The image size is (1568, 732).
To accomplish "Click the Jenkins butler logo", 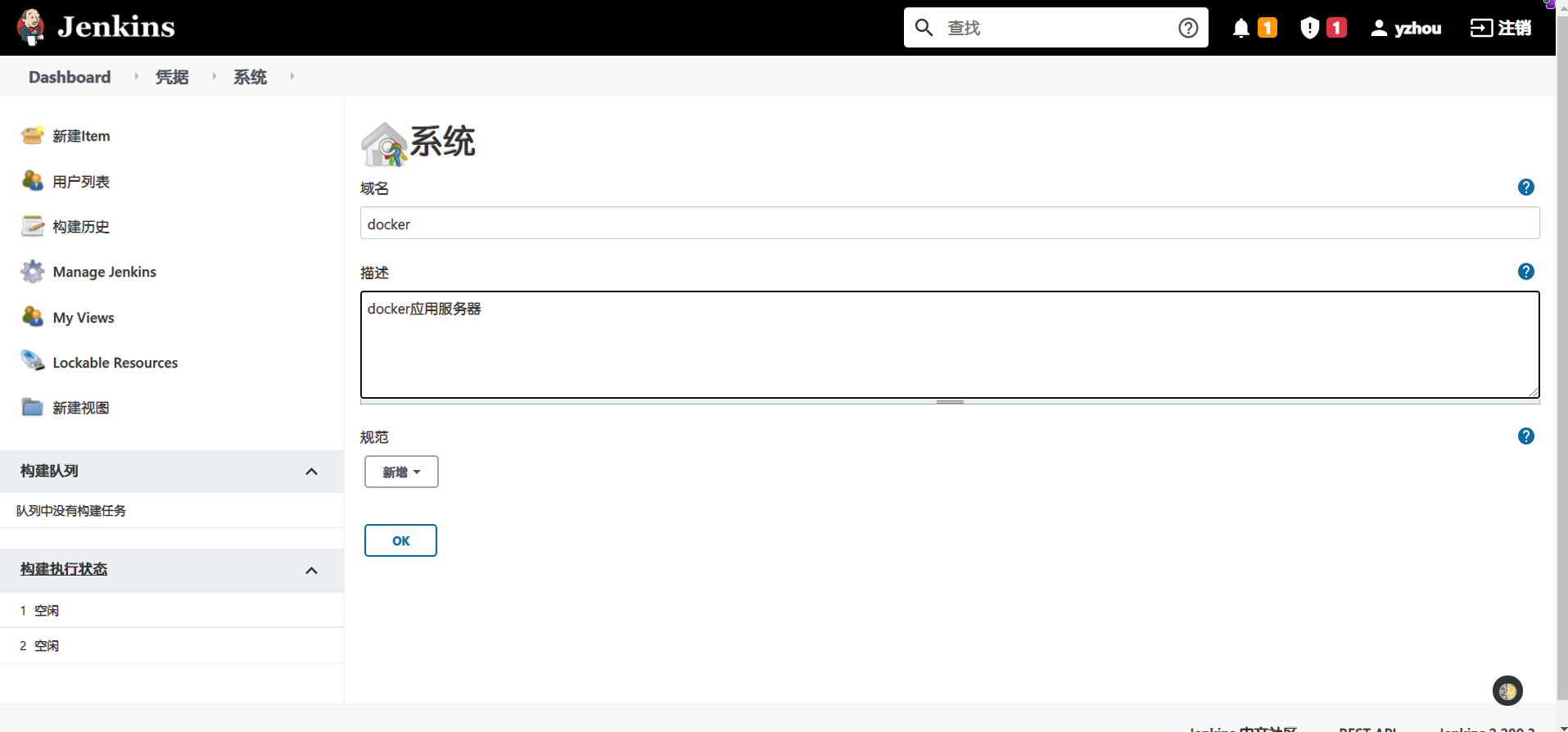I will (x=31, y=27).
